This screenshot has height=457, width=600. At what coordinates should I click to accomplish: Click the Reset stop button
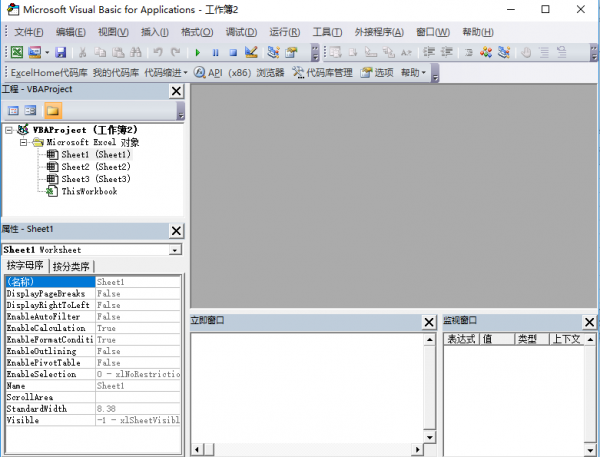pyautogui.click(x=233, y=52)
